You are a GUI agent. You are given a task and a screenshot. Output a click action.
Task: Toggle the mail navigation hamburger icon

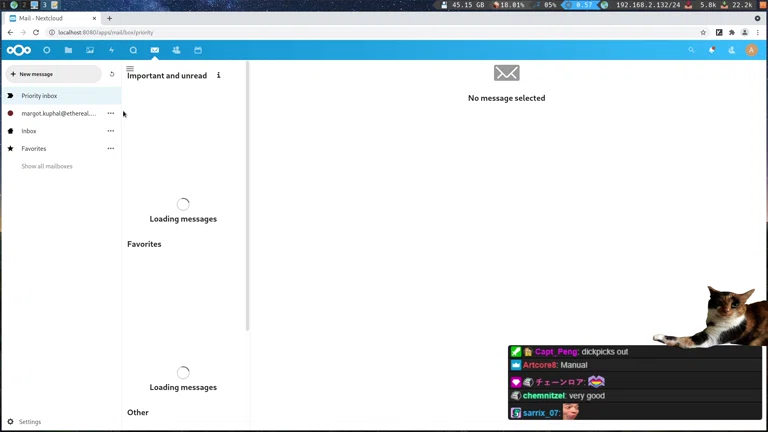coord(130,68)
